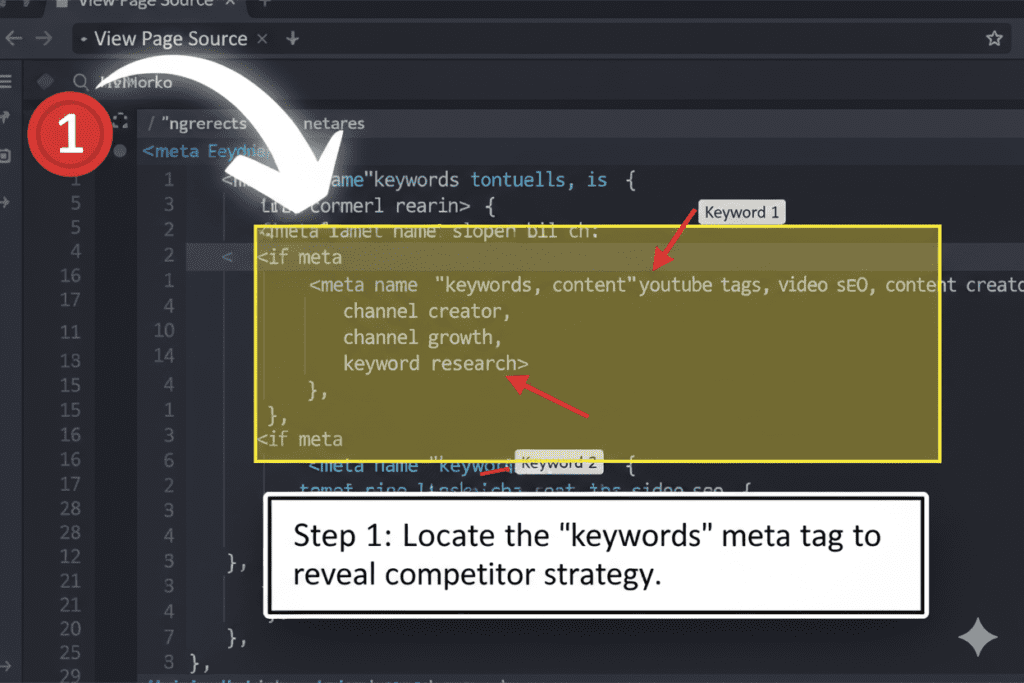Click the sparkle icon at the bottom right
The width and height of the screenshot is (1024, 683).
click(977, 637)
